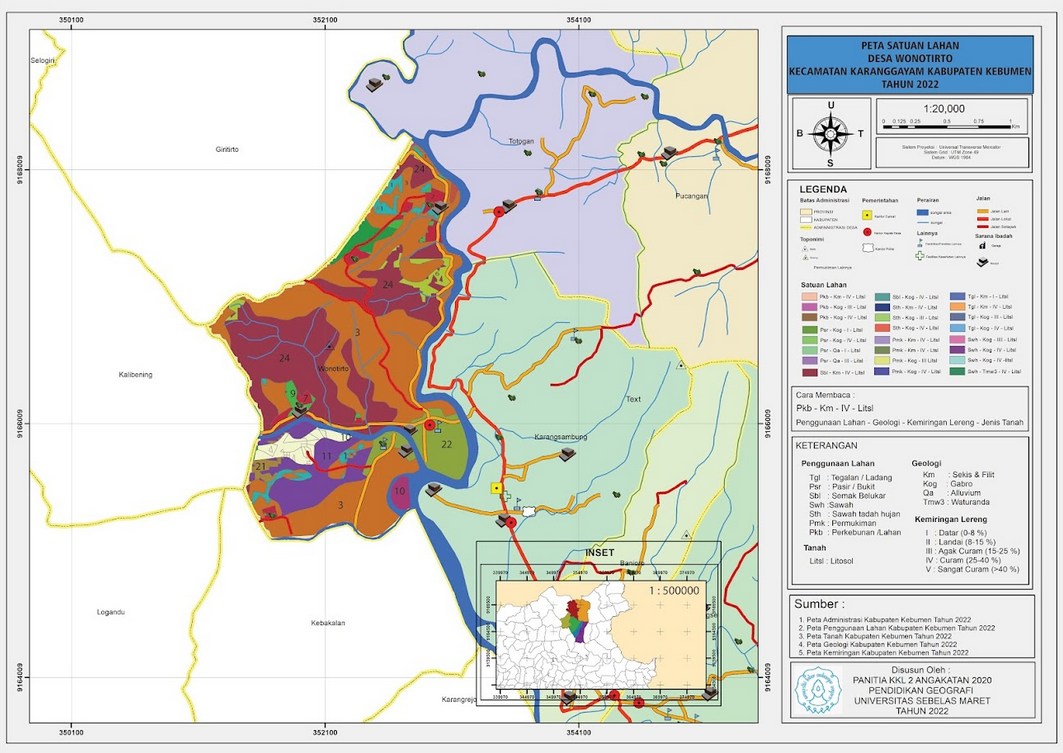The image size is (1063, 753).
Task: Click the blue flag education legend icon
Action: point(921,243)
